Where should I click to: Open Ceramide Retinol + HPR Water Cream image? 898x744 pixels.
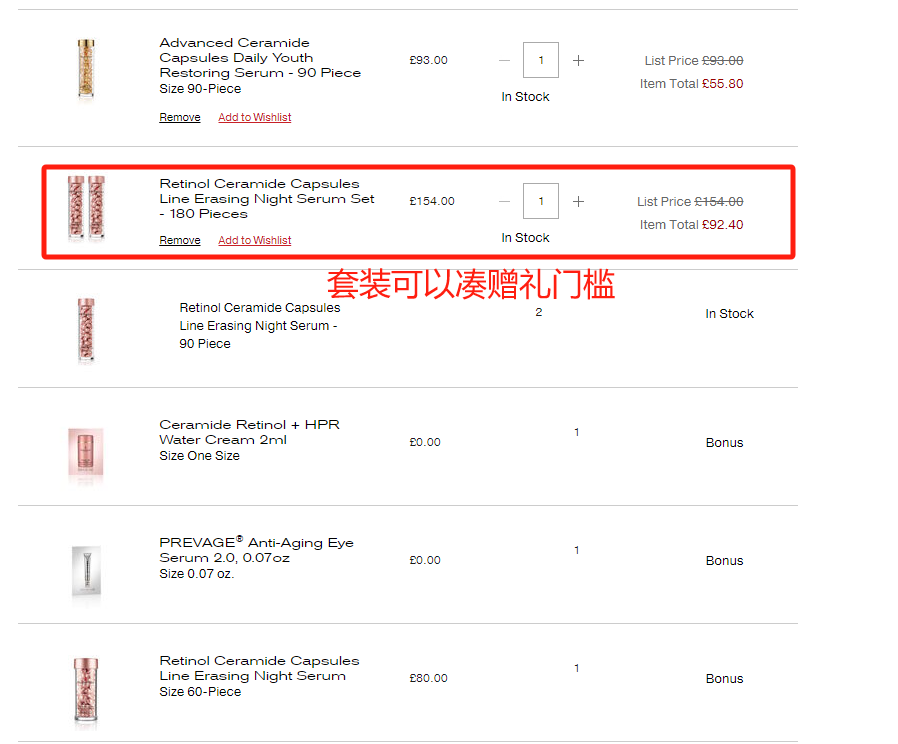86,453
